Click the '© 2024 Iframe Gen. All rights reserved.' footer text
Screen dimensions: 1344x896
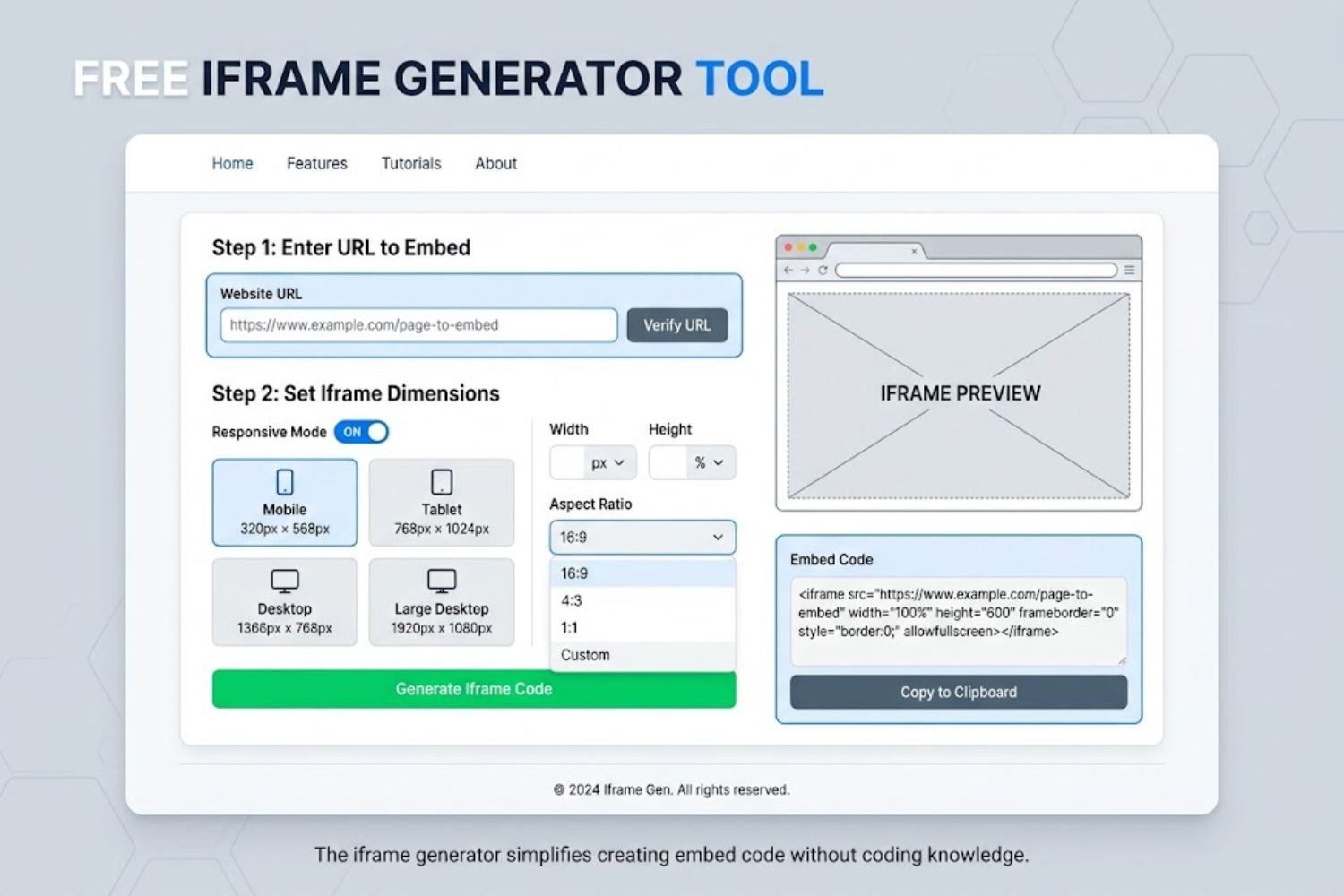(x=672, y=789)
